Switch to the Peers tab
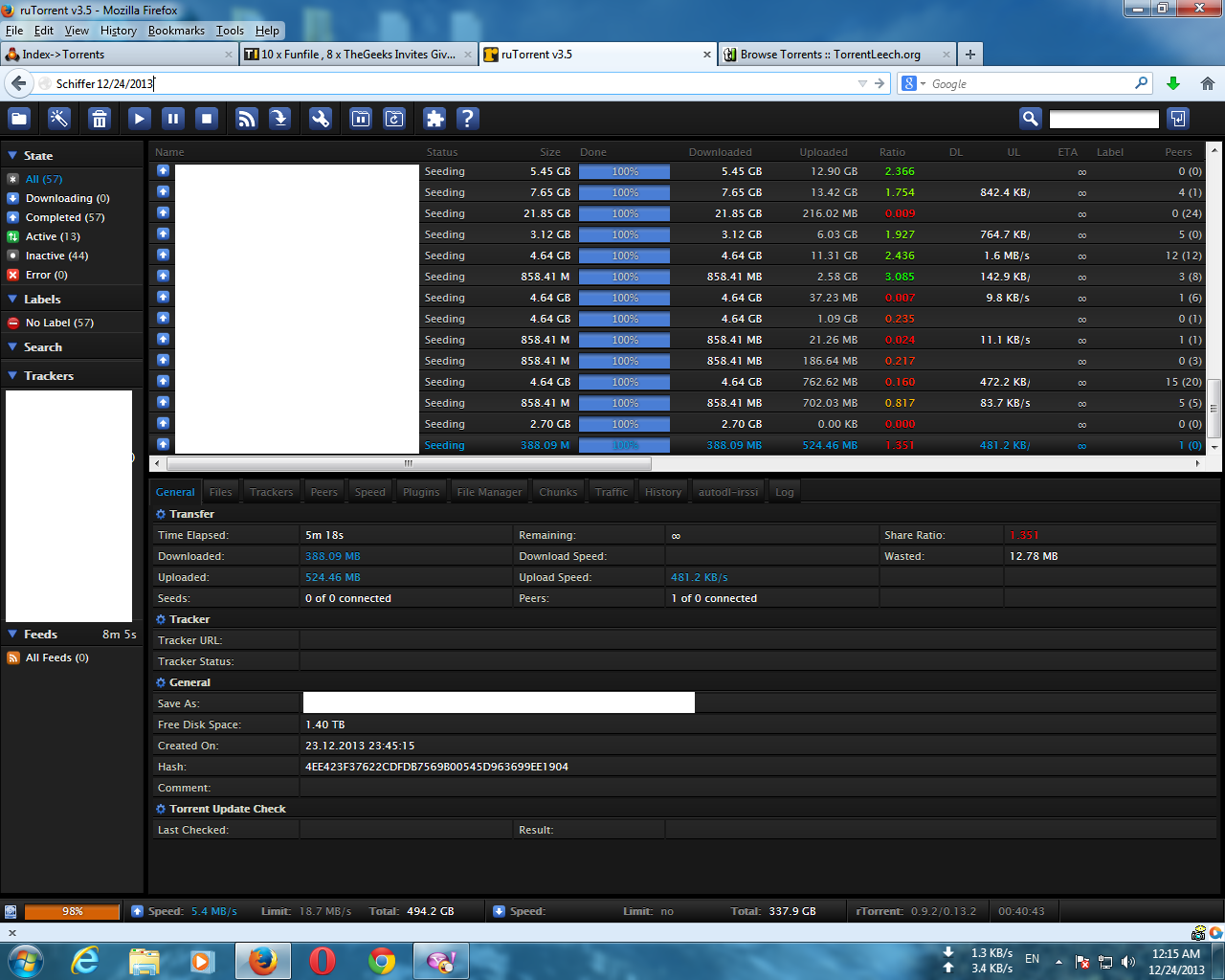This screenshot has width=1225, height=980. (x=324, y=492)
